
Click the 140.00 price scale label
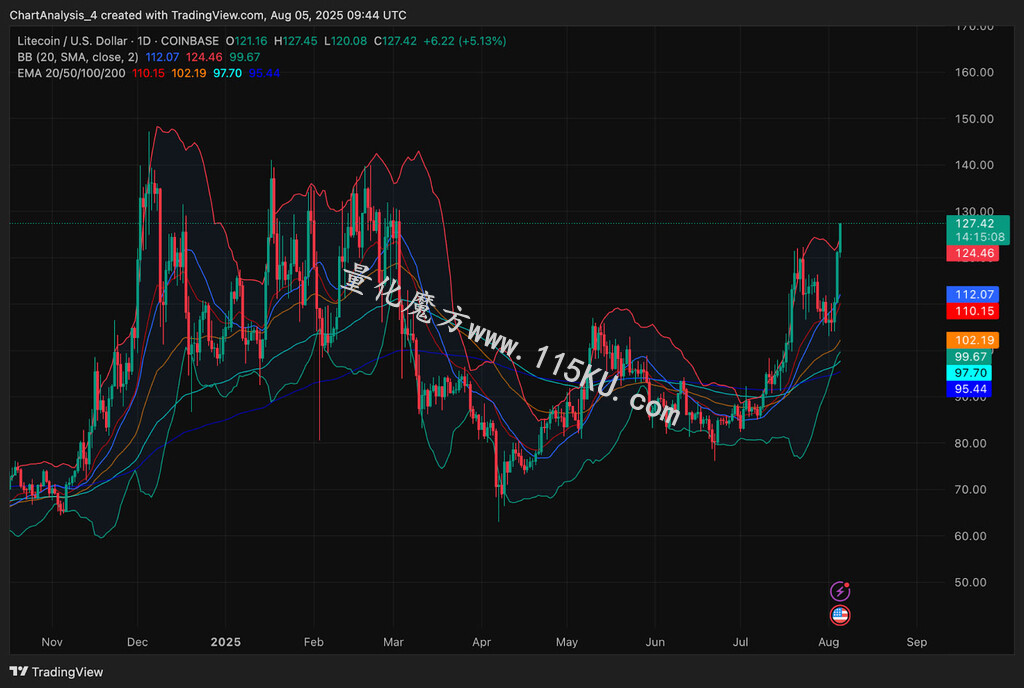[974, 165]
